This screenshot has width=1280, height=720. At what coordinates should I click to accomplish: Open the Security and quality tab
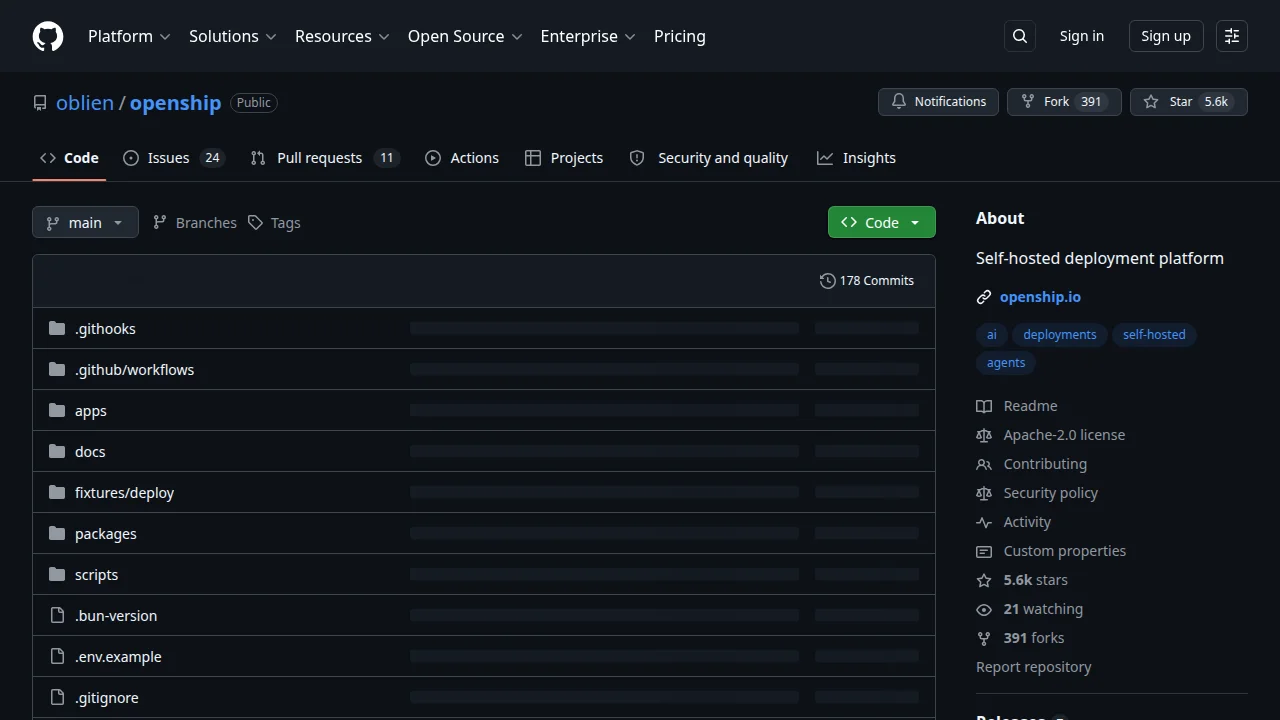click(709, 158)
